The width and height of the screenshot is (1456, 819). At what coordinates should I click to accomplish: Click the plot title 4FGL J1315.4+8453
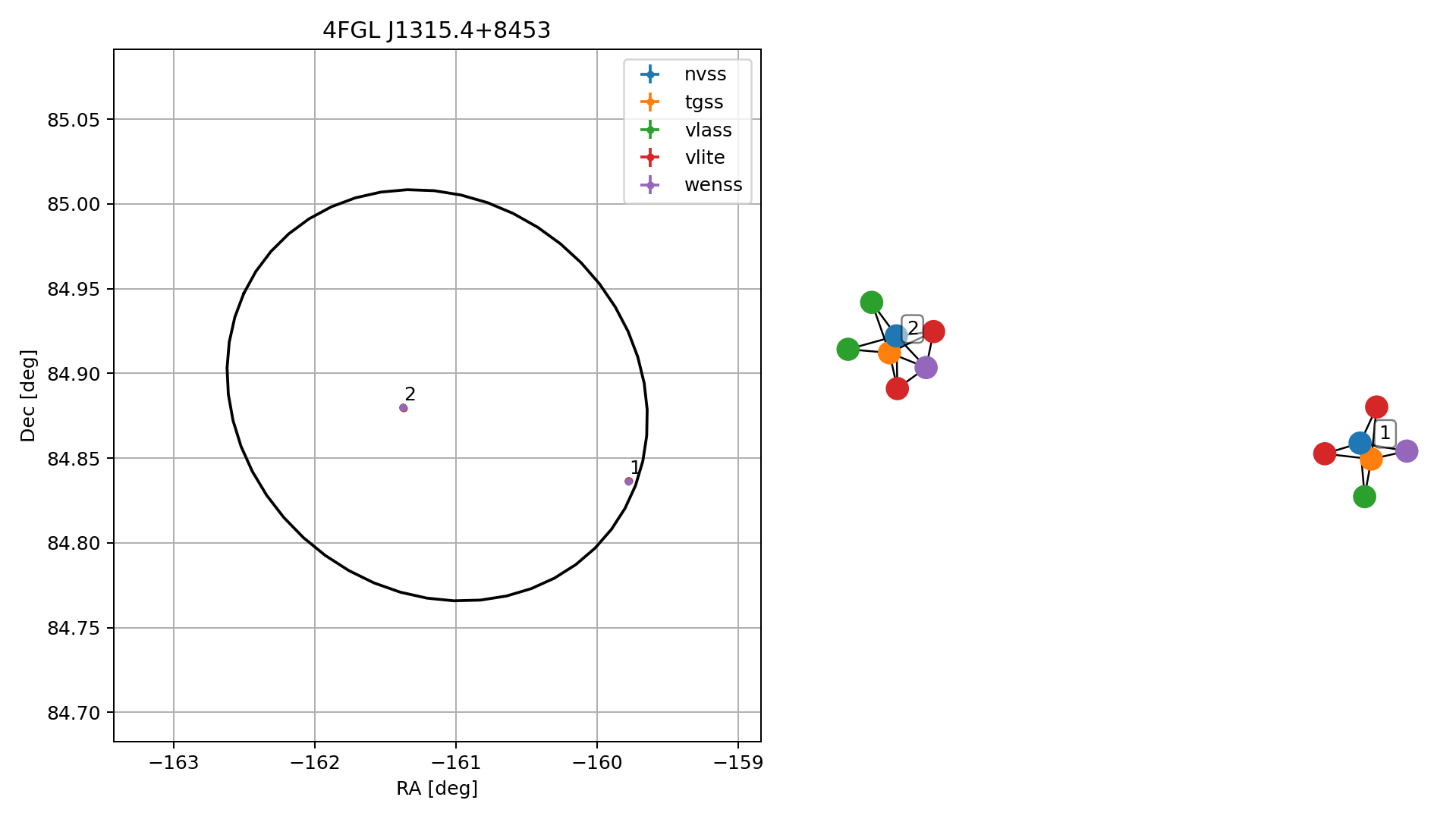[x=437, y=30]
